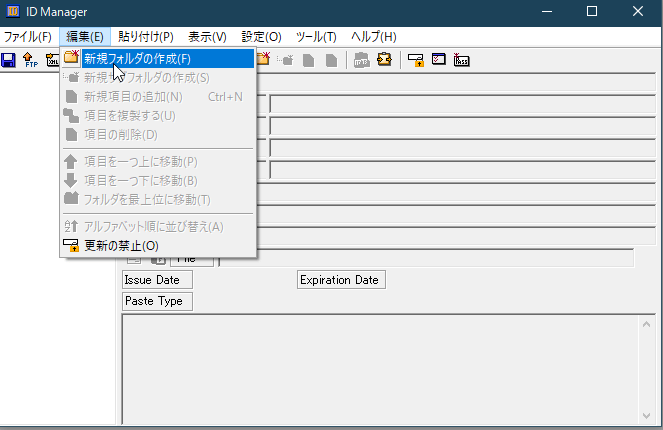Click the greyed ID database toolbar icon

tap(362, 60)
